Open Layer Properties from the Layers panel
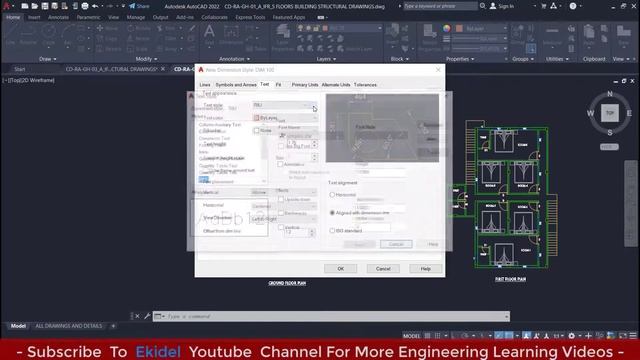 coord(282,38)
